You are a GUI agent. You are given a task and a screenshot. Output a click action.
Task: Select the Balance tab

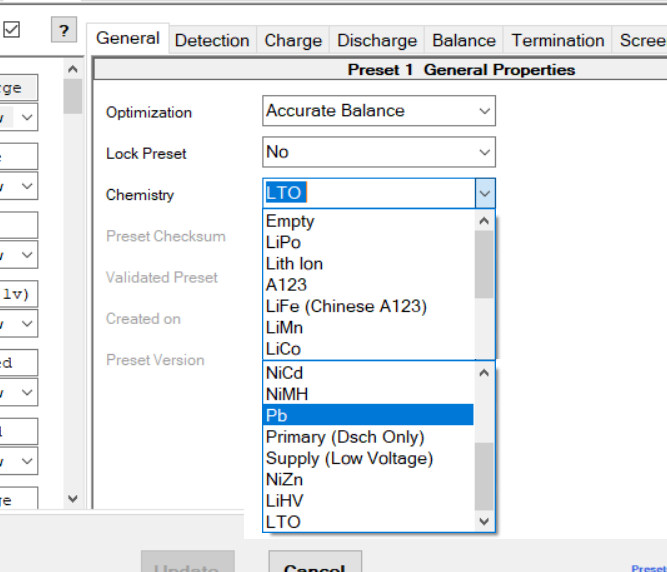point(463,40)
